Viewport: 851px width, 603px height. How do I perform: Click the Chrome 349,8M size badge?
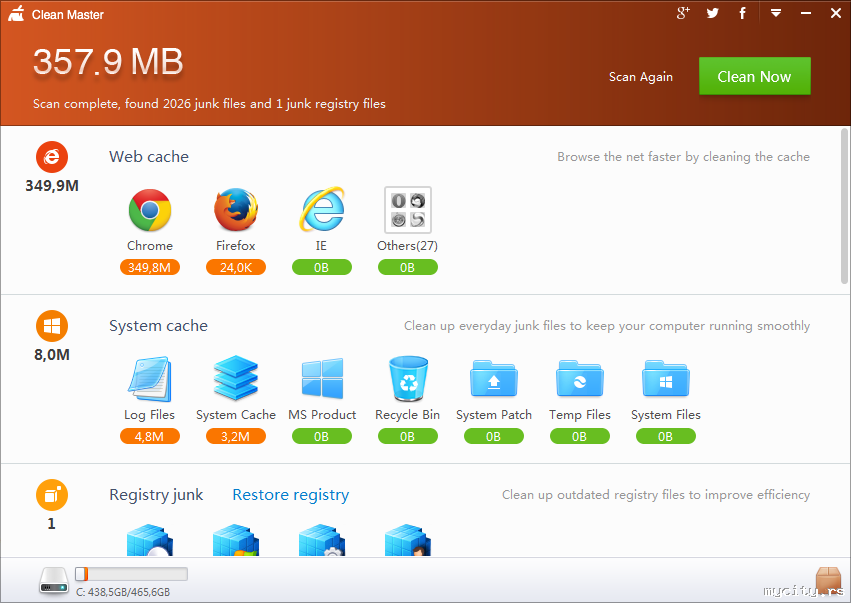point(150,267)
